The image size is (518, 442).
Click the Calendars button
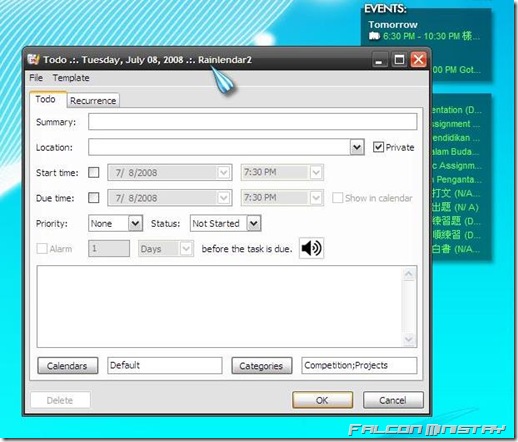click(x=67, y=366)
